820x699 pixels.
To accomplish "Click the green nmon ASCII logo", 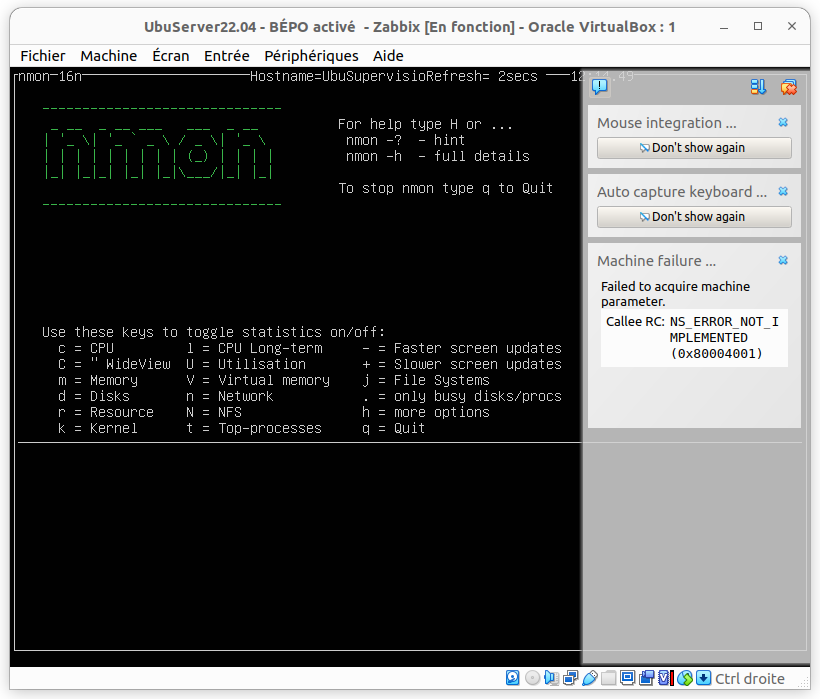I will (159, 155).
